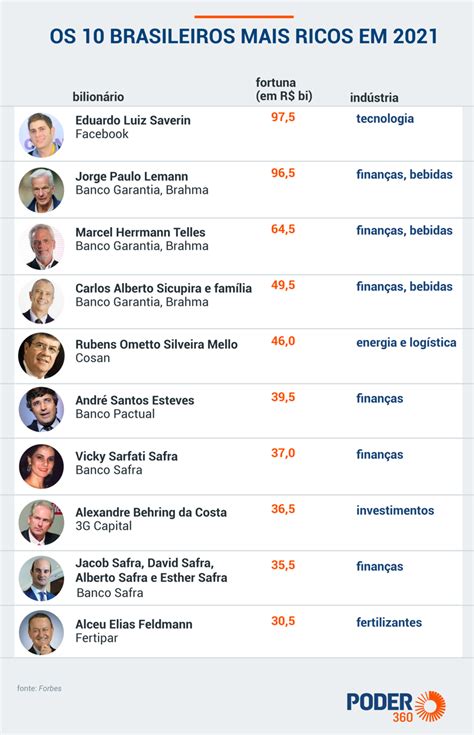Click Marcel Herrmann Telles' portrait

[x=41, y=247]
